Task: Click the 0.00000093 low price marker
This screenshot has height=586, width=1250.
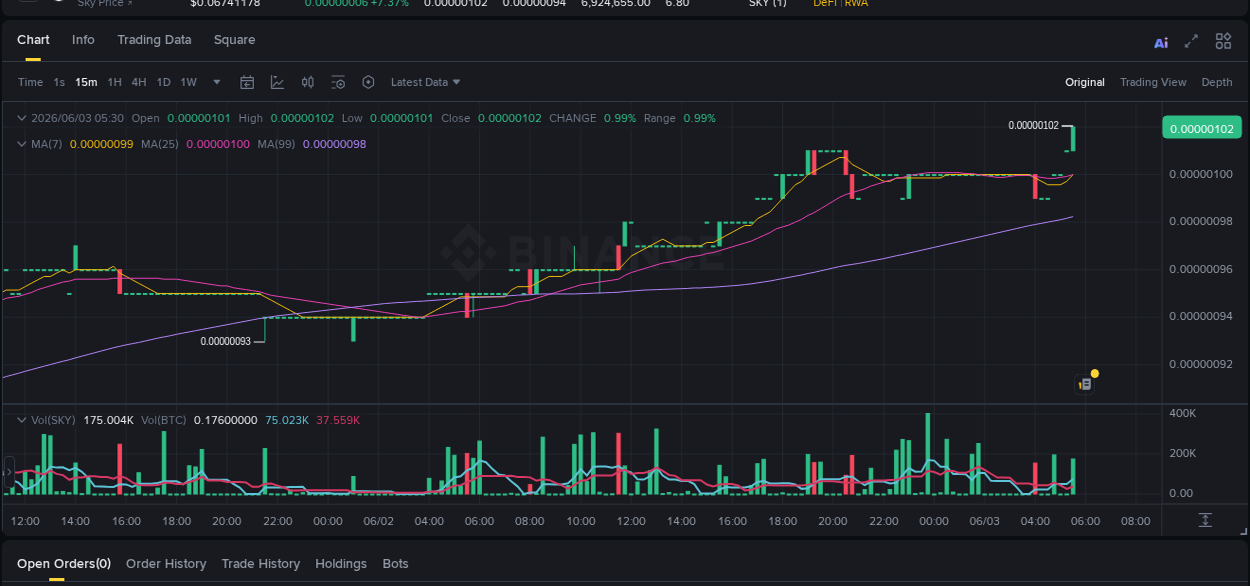Action: [225, 341]
